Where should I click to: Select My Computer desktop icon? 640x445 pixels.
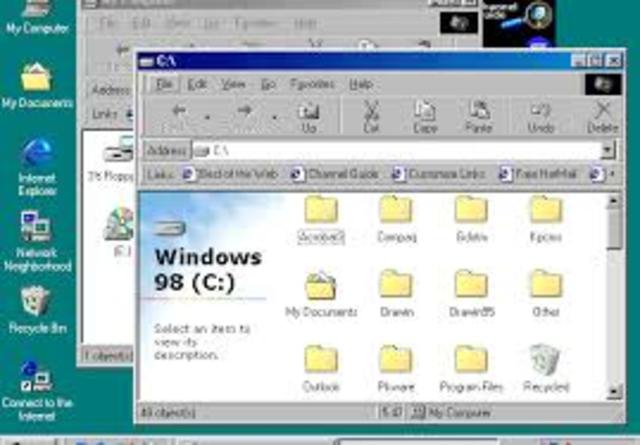[37, 17]
